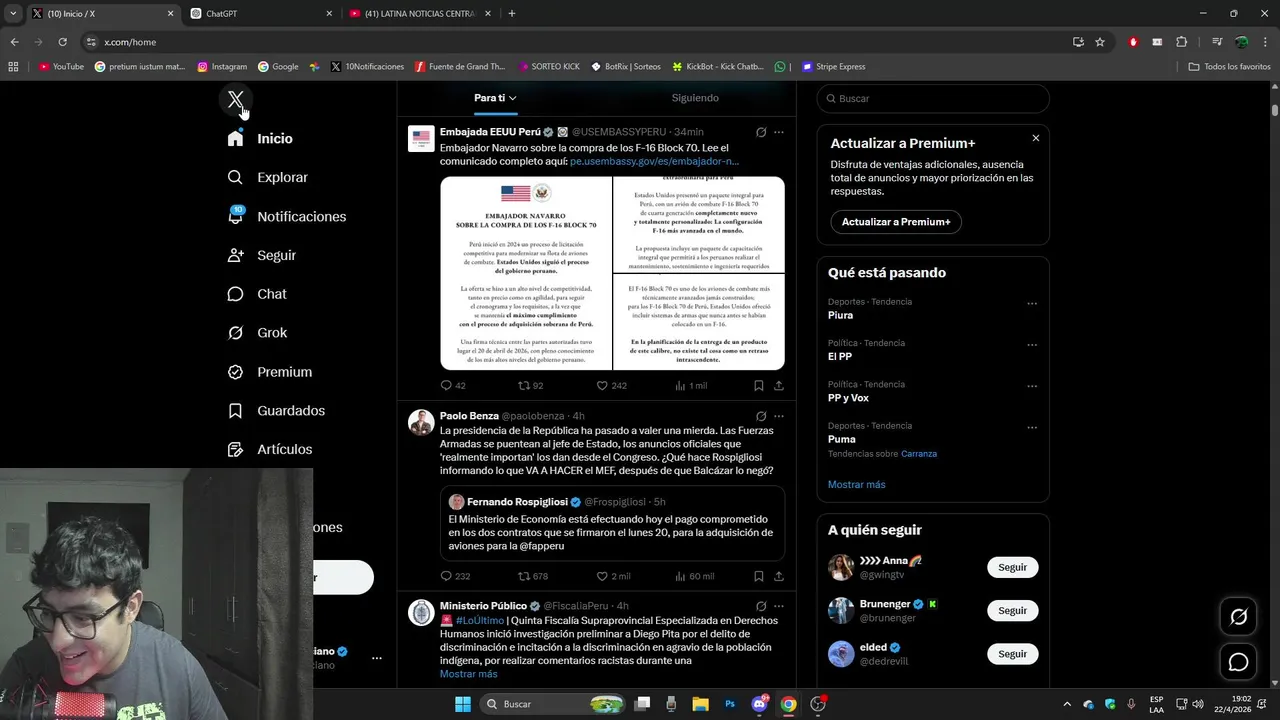This screenshot has height=720, width=1280.
Task: Click the X logo in sidebar
Action: point(235,100)
